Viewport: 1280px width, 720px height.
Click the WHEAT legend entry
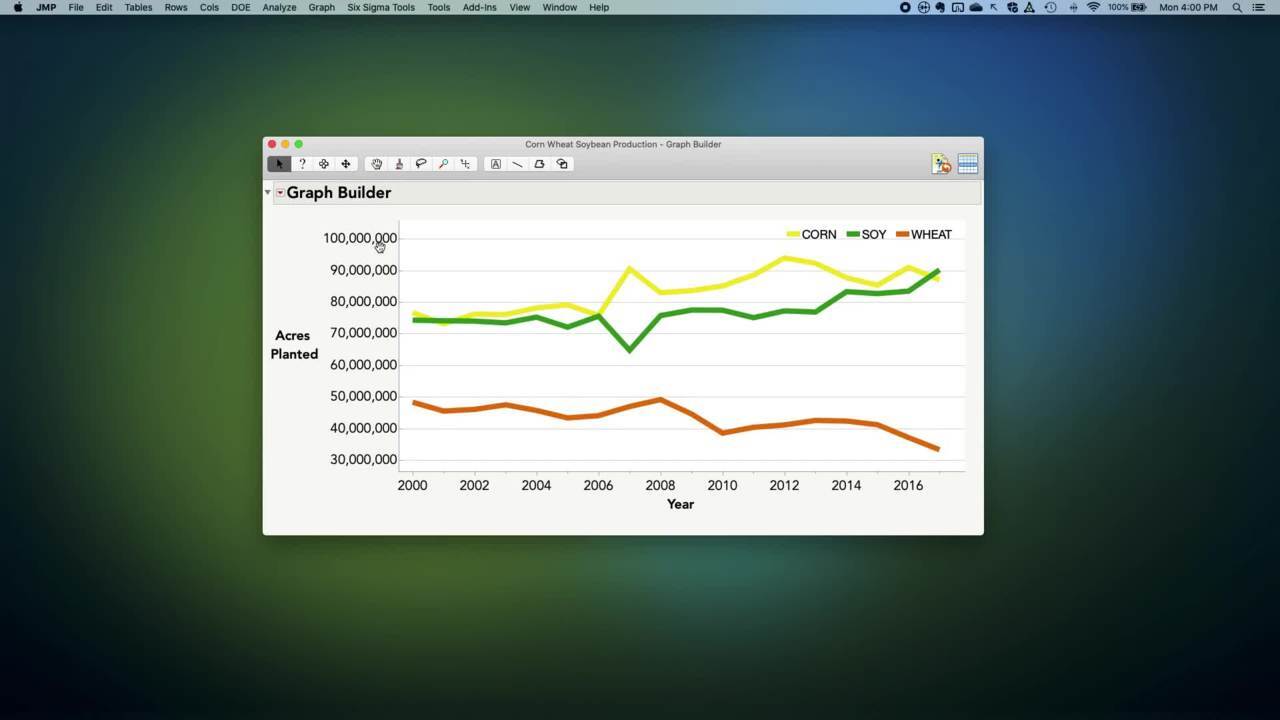tap(930, 234)
